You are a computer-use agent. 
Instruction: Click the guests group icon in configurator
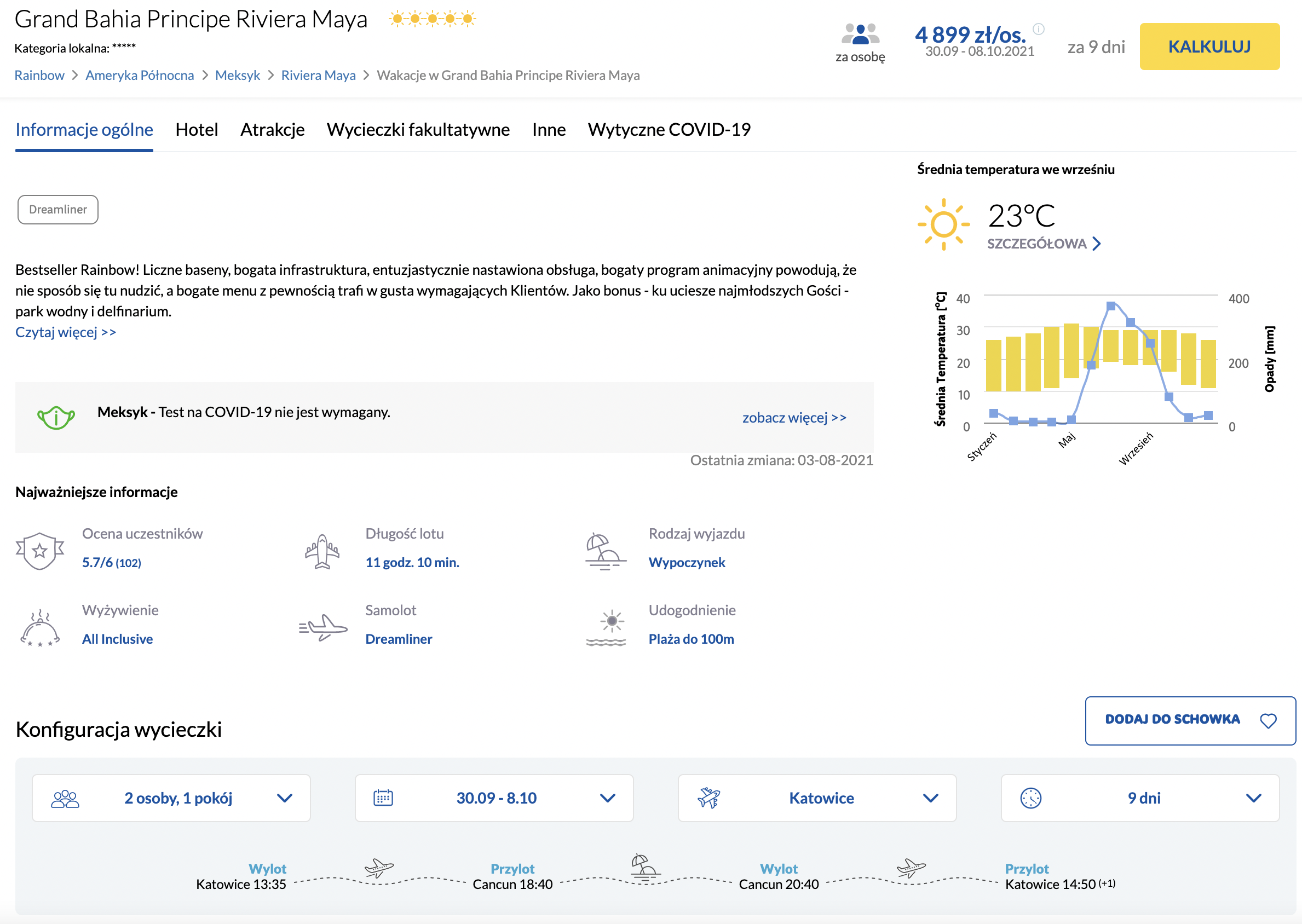click(x=66, y=798)
